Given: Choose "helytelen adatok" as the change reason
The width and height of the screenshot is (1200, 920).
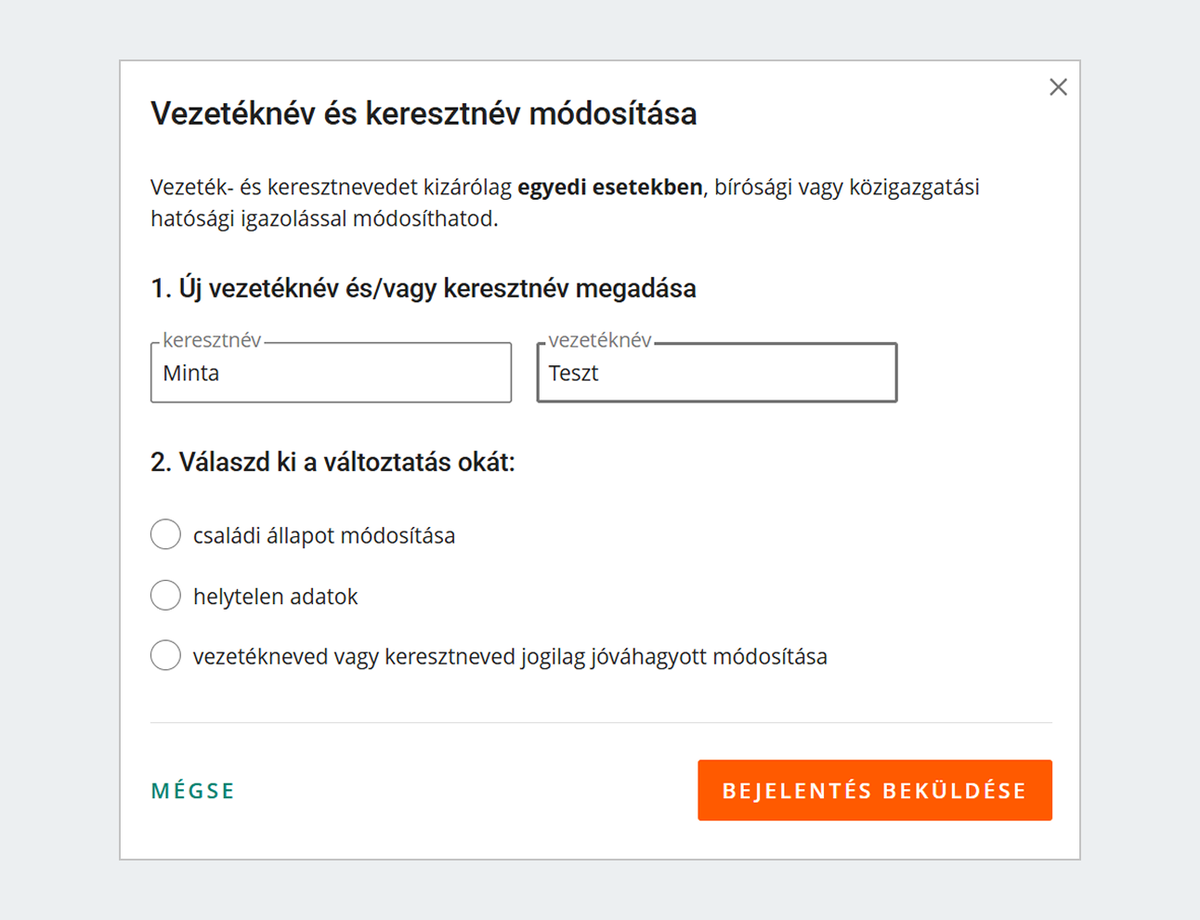Looking at the screenshot, I should [x=165, y=595].
